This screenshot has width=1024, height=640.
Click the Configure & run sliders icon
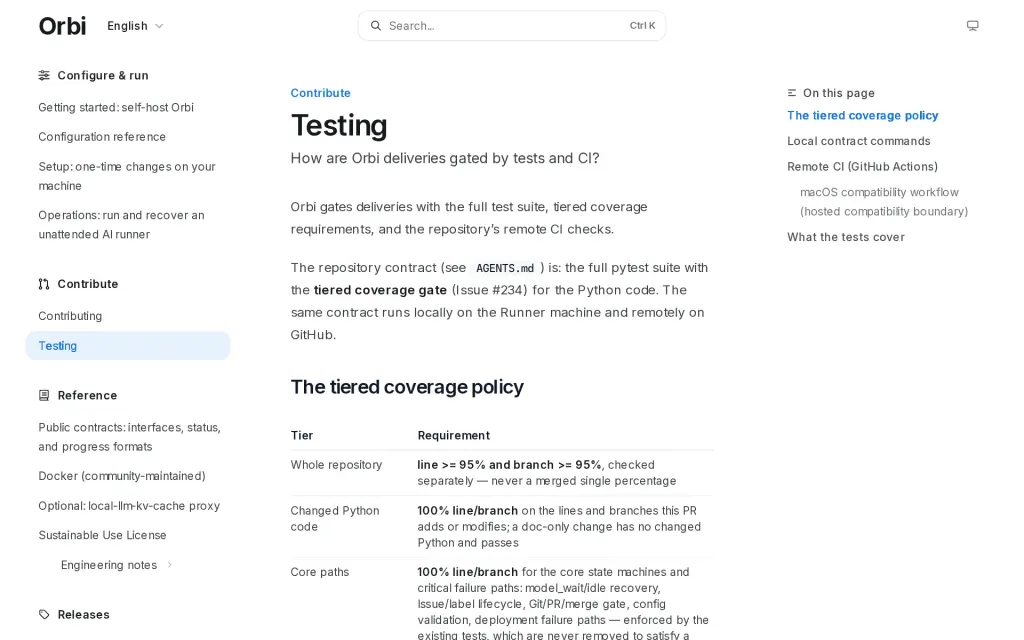44,75
